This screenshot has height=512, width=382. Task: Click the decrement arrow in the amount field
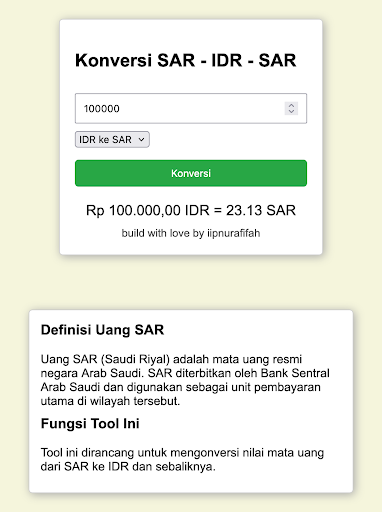(x=291, y=111)
